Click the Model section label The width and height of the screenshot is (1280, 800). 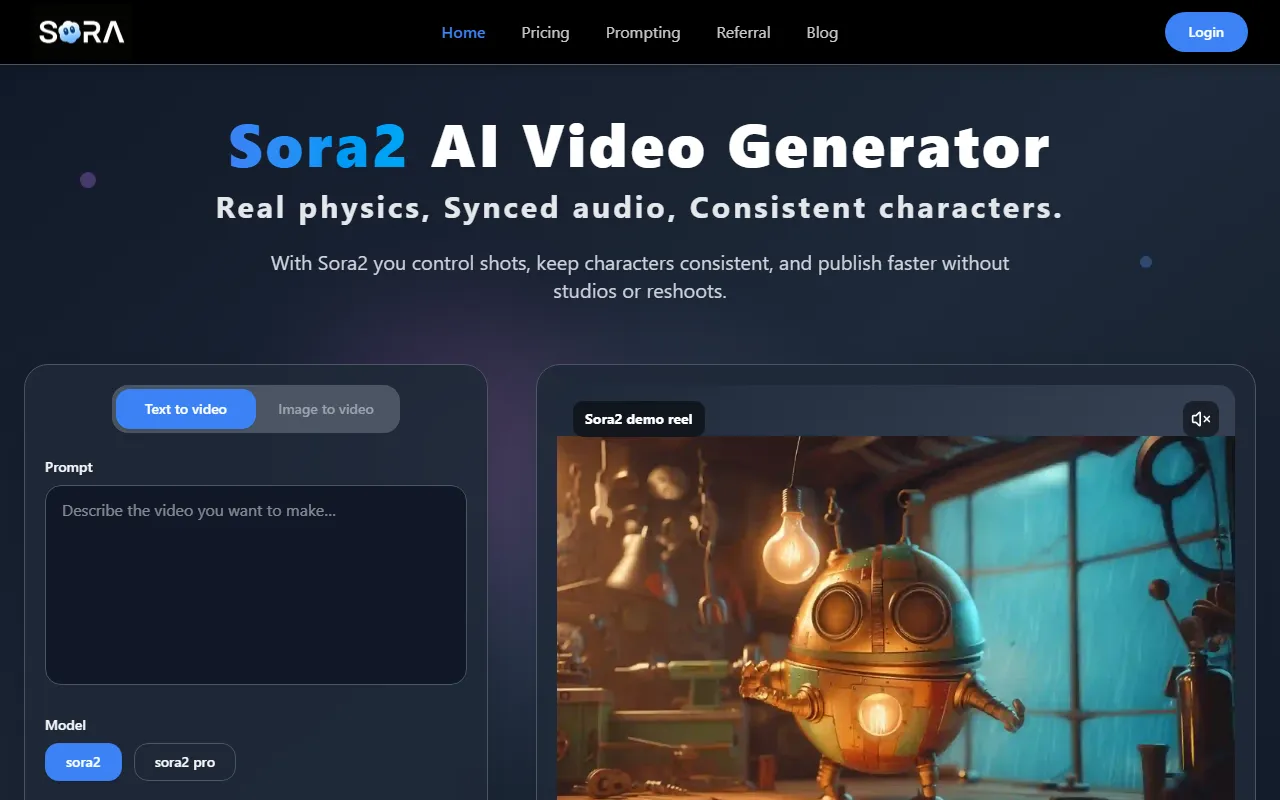(x=66, y=725)
